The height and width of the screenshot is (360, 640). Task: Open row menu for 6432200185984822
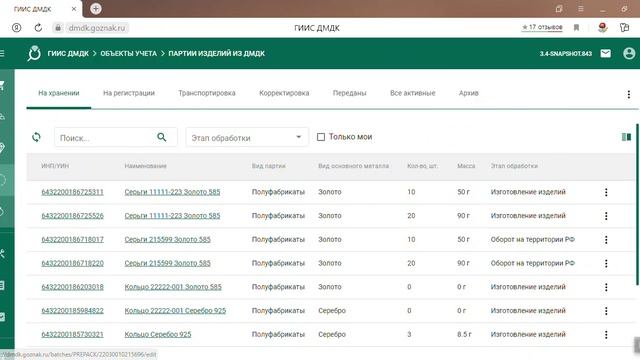tap(606, 311)
